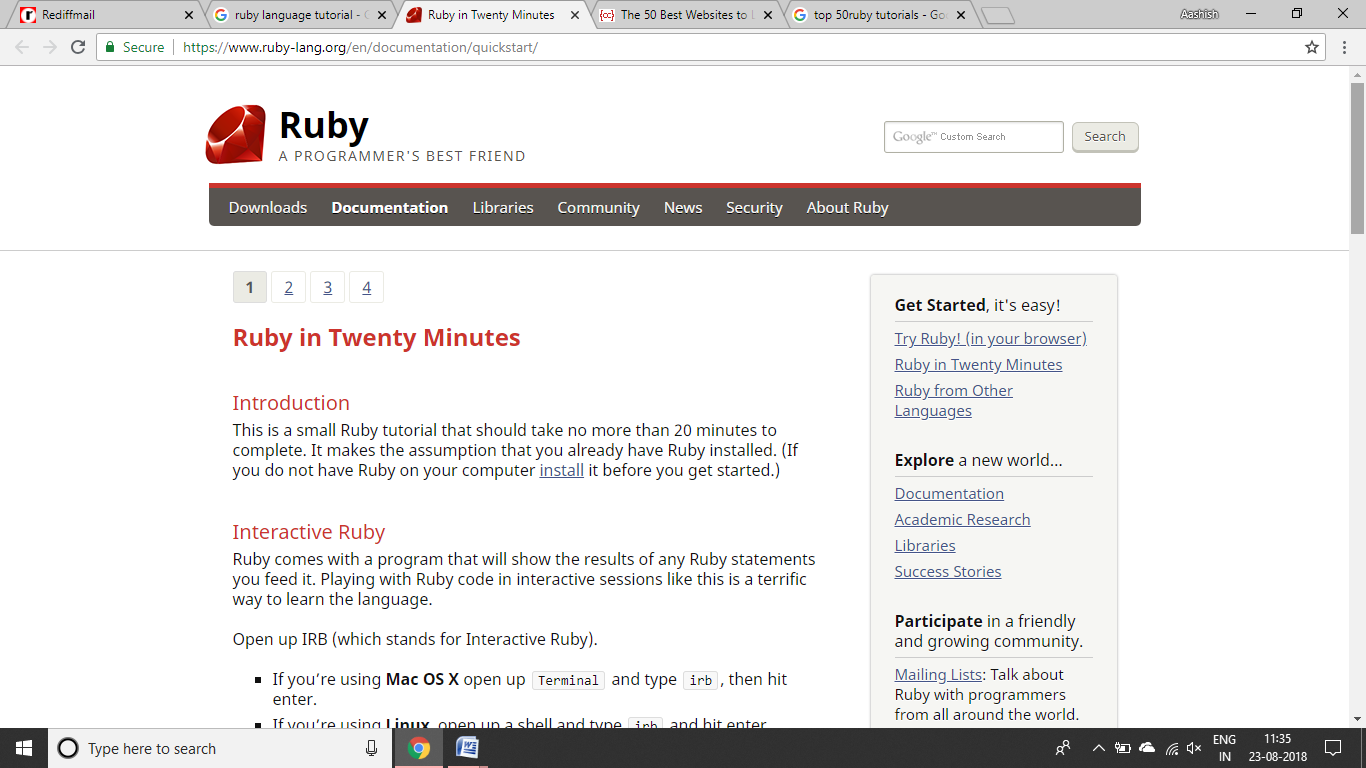
Task: Switch to the Rediffmail tab
Action: pos(100,15)
